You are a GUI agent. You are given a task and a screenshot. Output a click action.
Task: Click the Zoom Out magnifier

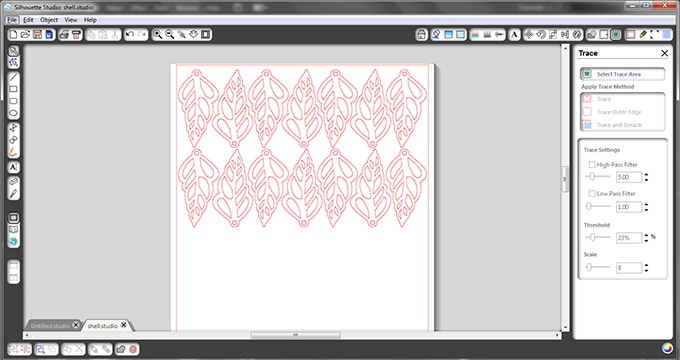(170, 34)
